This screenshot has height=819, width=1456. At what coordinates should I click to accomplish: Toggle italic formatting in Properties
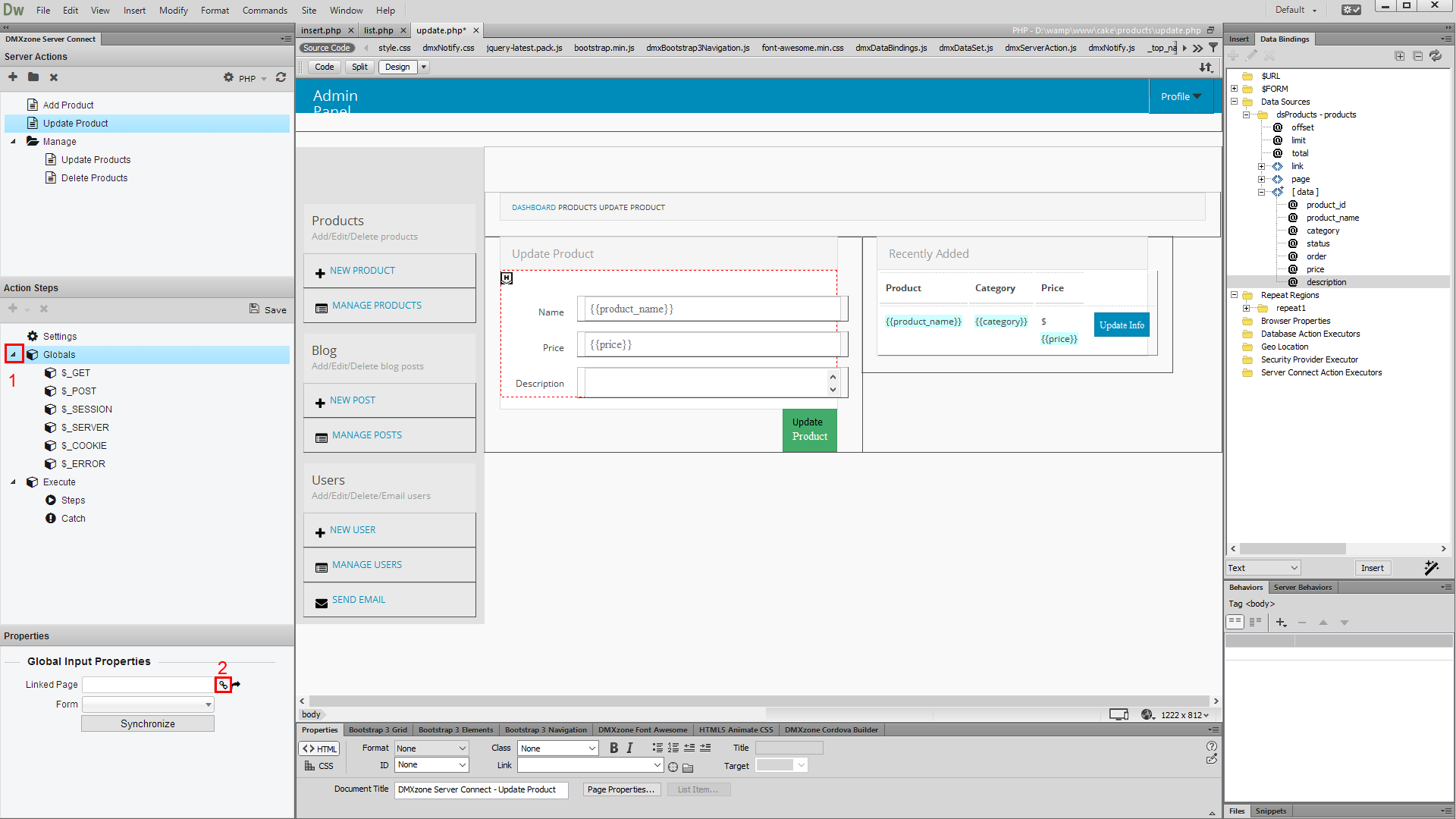[629, 748]
